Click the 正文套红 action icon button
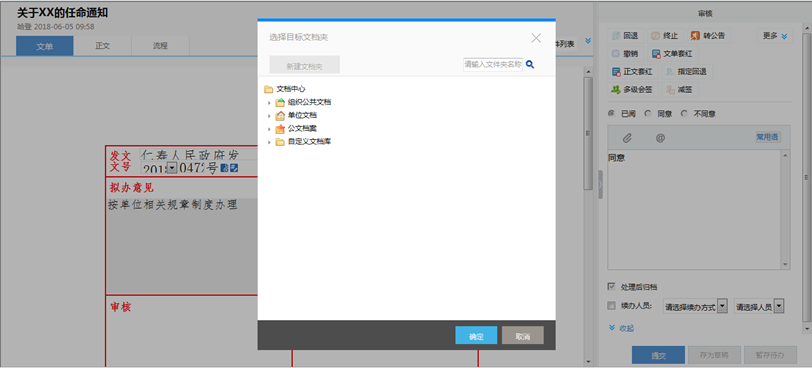The image size is (812, 368). click(632, 72)
